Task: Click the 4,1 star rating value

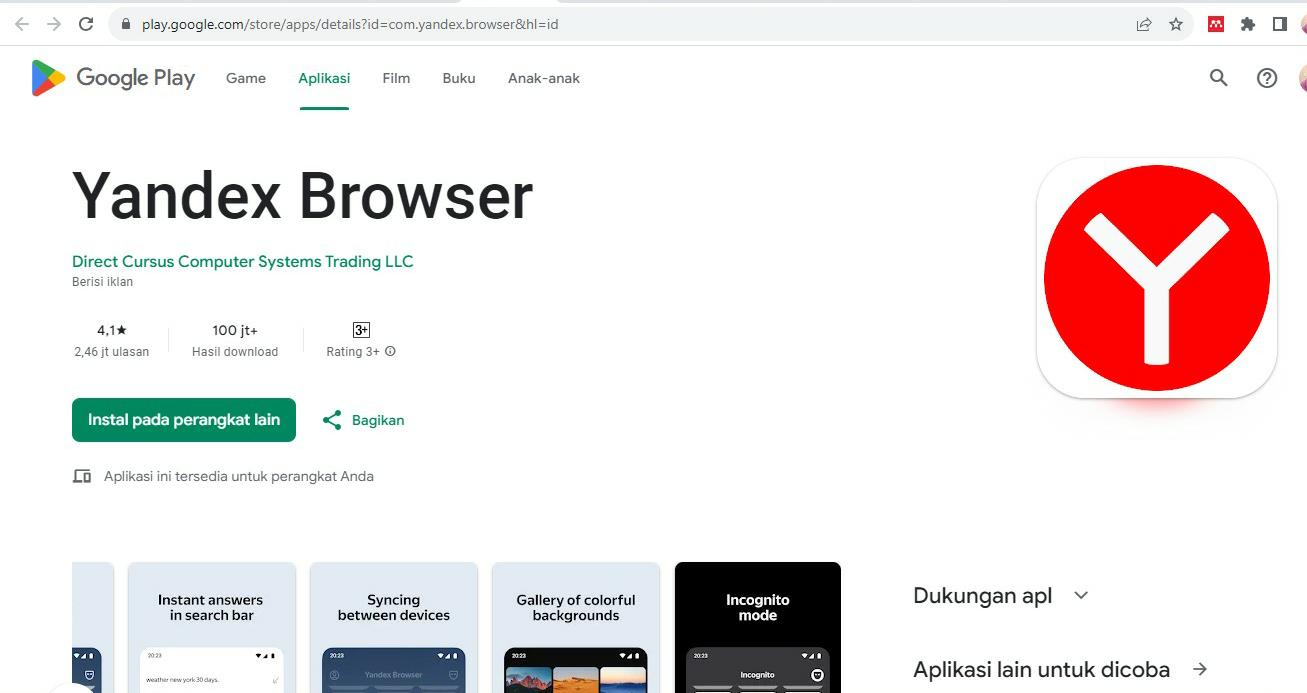Action: [x=112, y=330]
